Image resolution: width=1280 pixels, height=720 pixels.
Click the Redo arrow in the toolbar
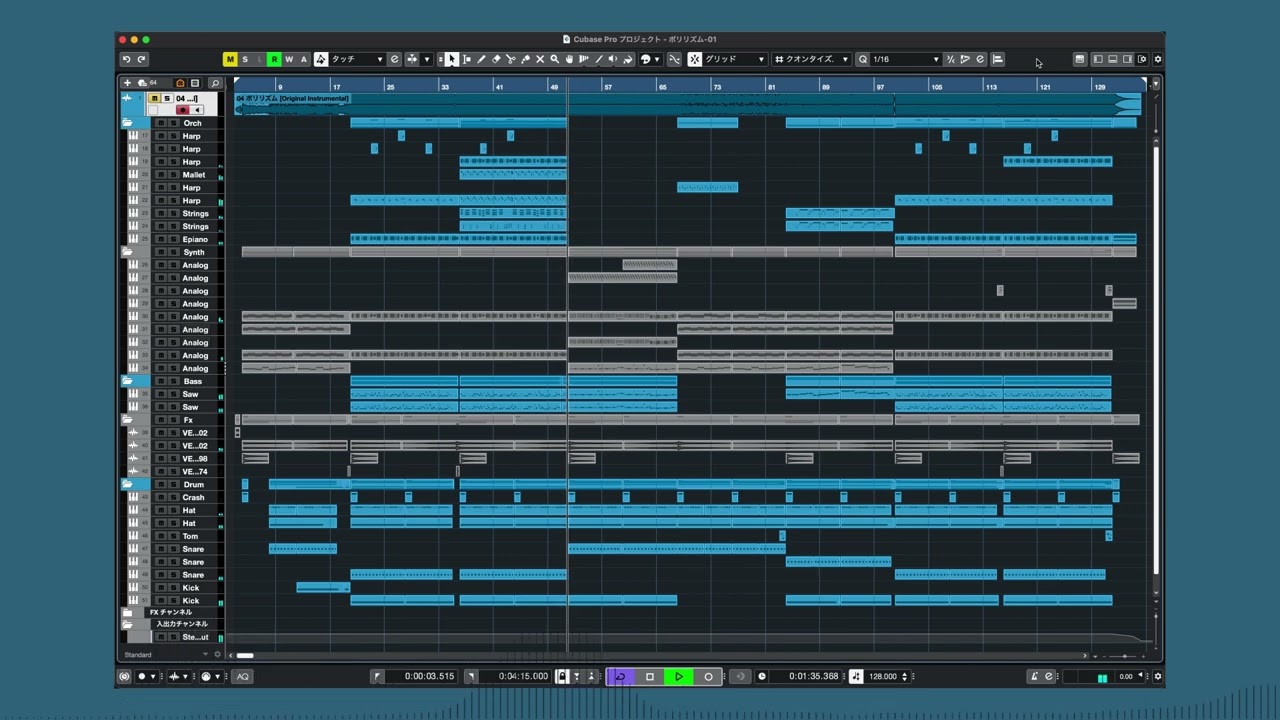click(x=141, y=59)
